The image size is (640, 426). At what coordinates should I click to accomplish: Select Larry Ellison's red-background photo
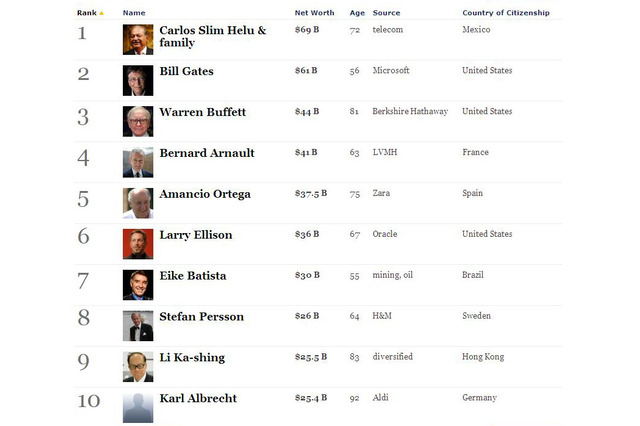(x=138, y=244)
